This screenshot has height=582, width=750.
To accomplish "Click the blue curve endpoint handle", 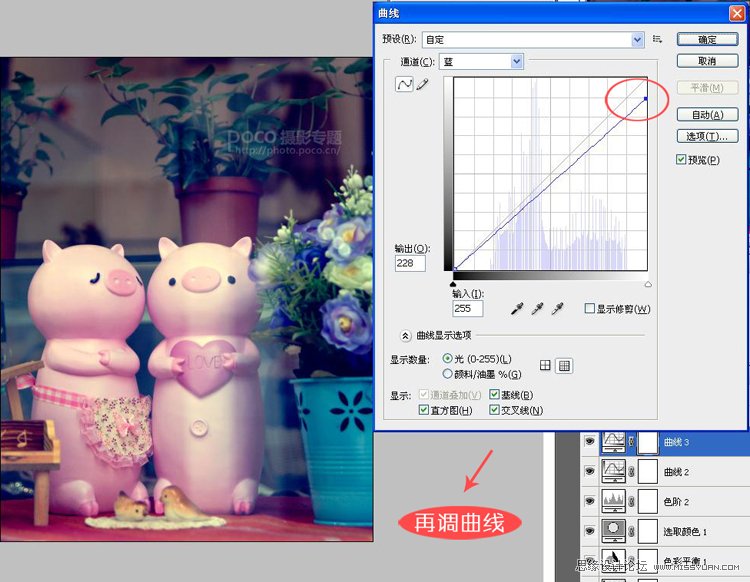I will point(646,99).
